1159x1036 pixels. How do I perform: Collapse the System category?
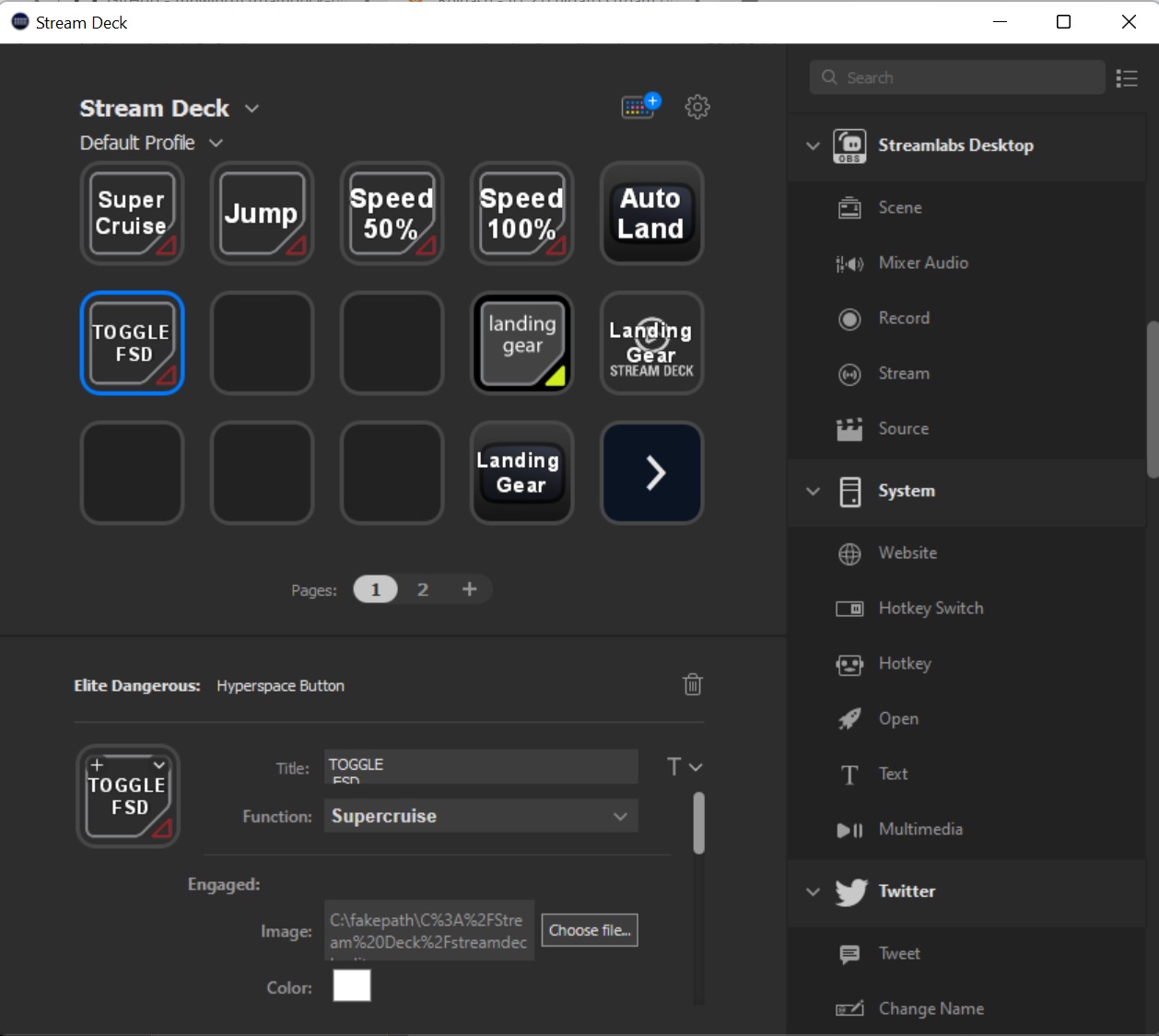(813, 491)
